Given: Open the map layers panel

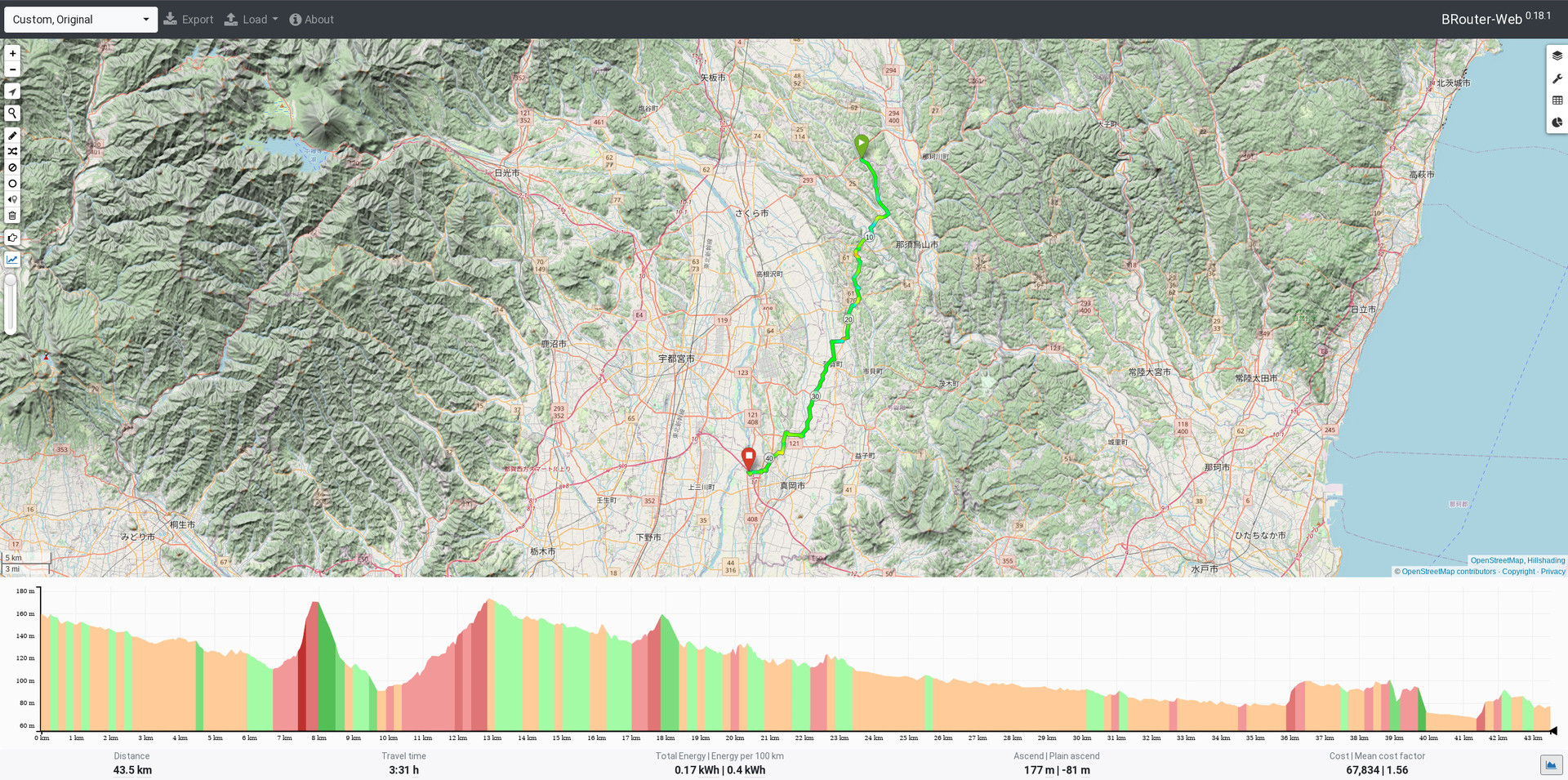Looking at the screenshot, I should 1557,56.
